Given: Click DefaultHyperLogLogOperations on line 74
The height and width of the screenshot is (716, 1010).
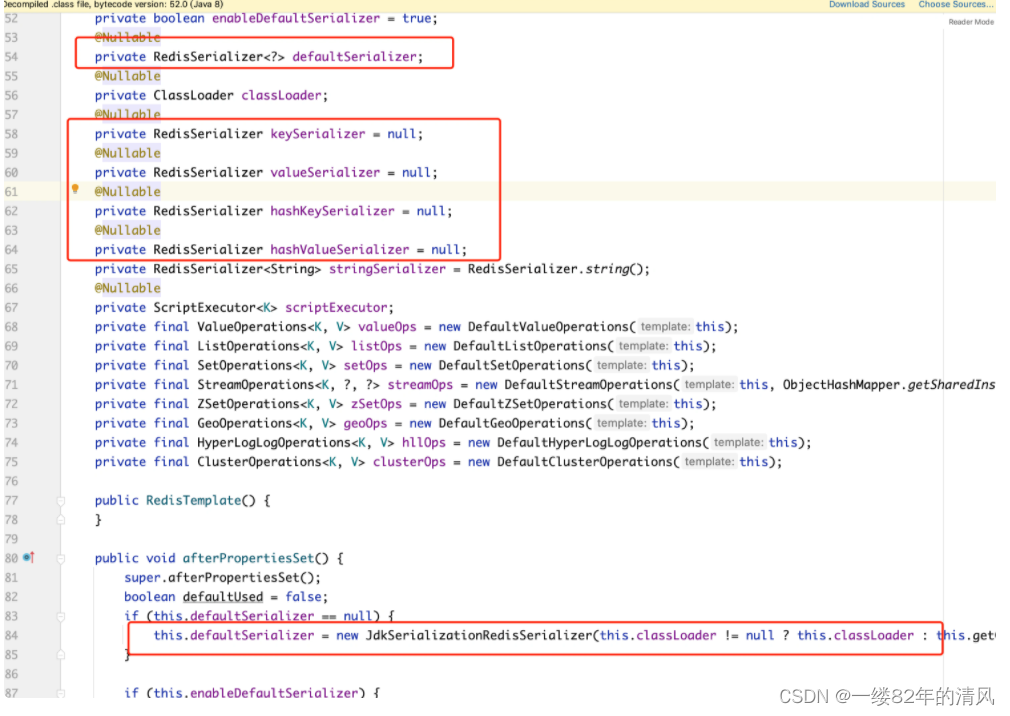Looking at the screenshot, I should (598, 443).
